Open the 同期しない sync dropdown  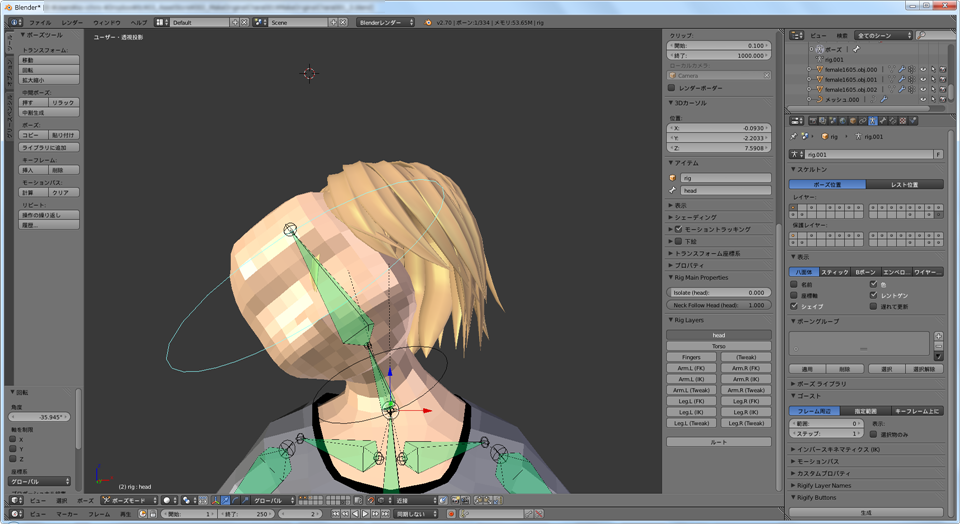point(415,514)
